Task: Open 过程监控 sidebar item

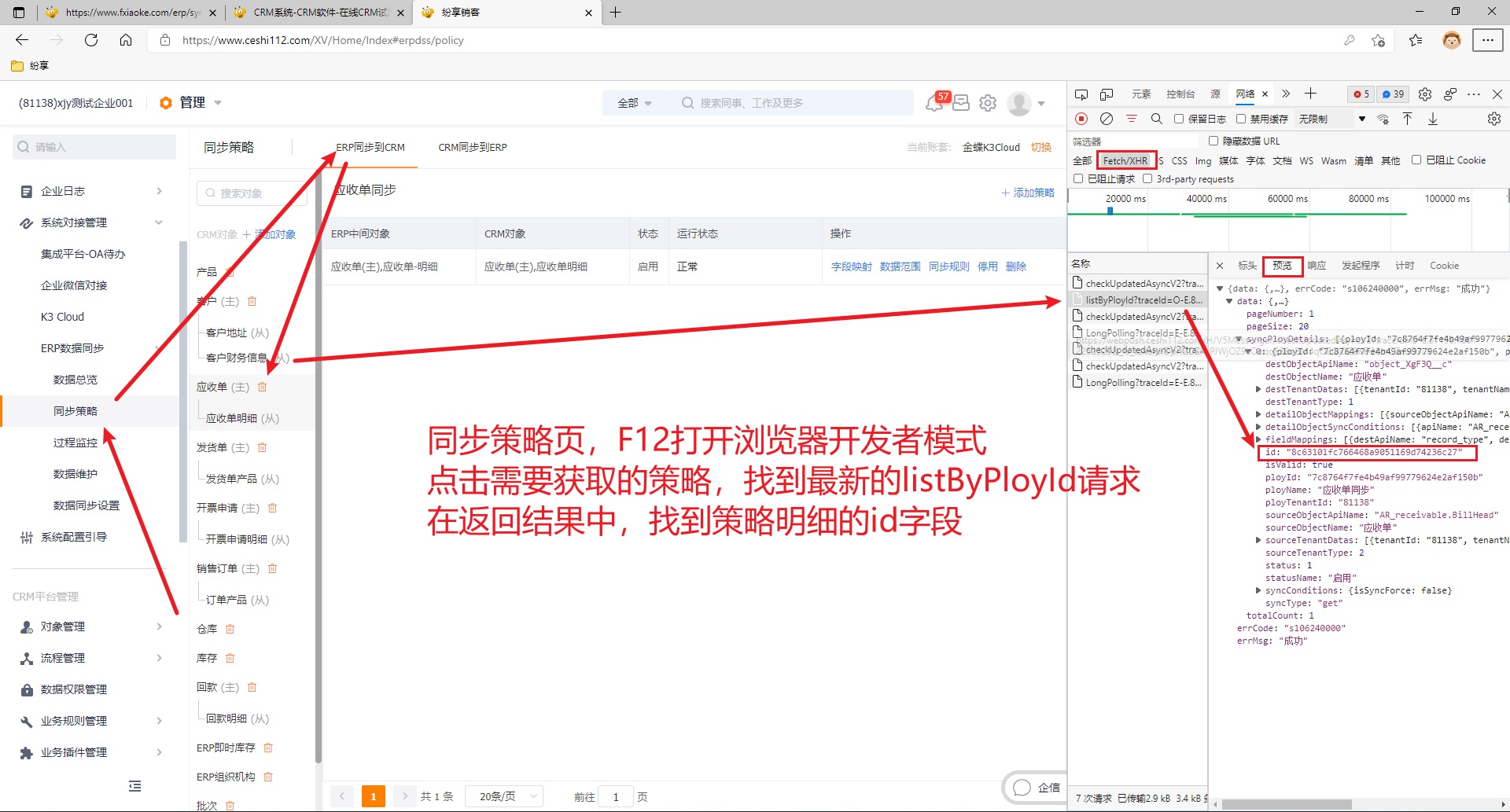Action: 75,443
